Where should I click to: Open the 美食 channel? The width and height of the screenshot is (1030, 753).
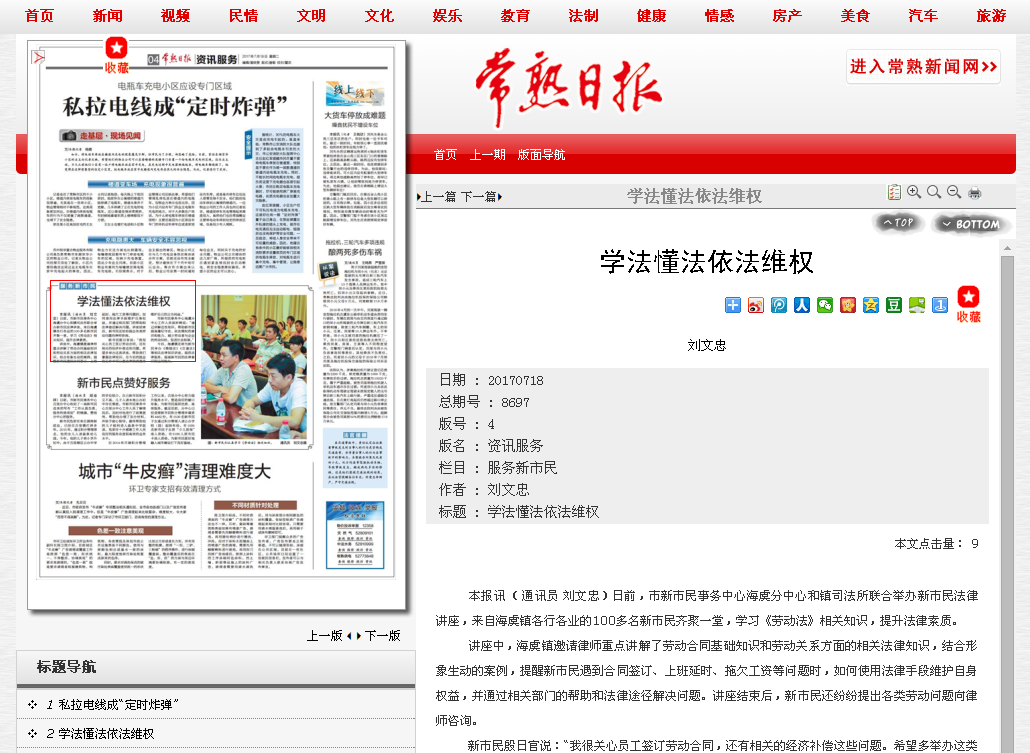pyautogui.click(x=855, y=16)
